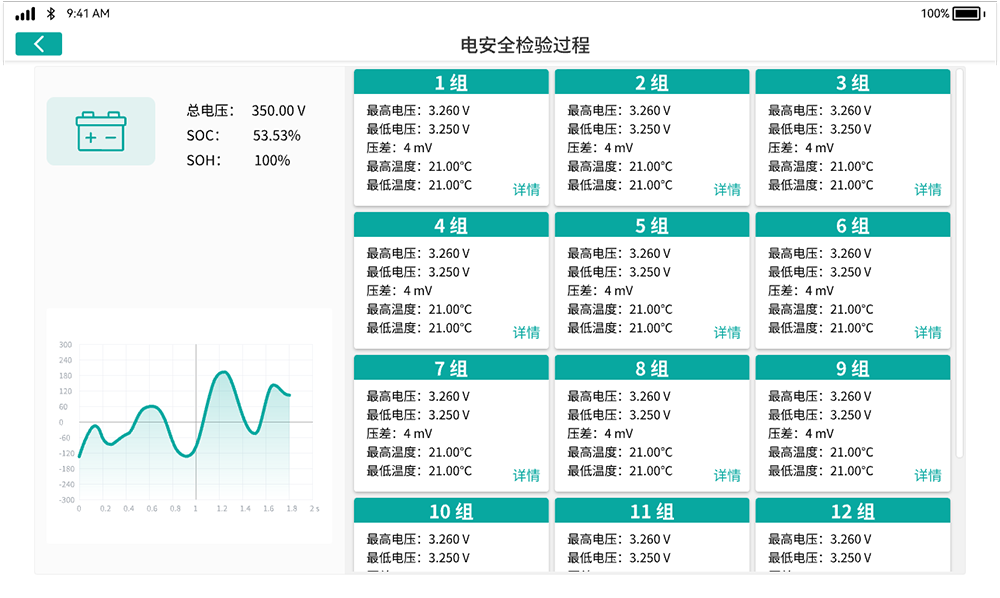
Task: Tap the 100% battery status indicator
Action: (953, 13)
